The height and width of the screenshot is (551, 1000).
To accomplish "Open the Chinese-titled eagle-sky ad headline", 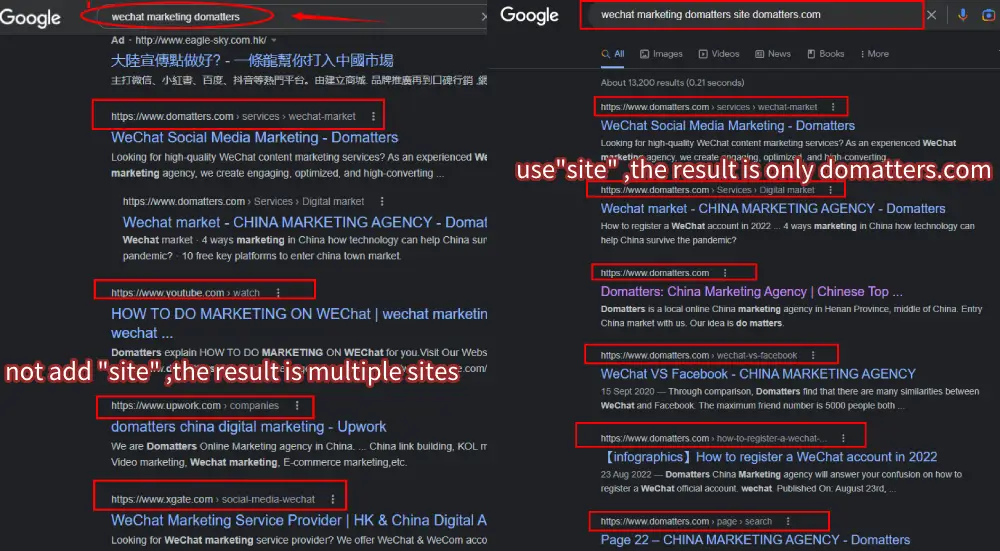I will click(252, 61).
